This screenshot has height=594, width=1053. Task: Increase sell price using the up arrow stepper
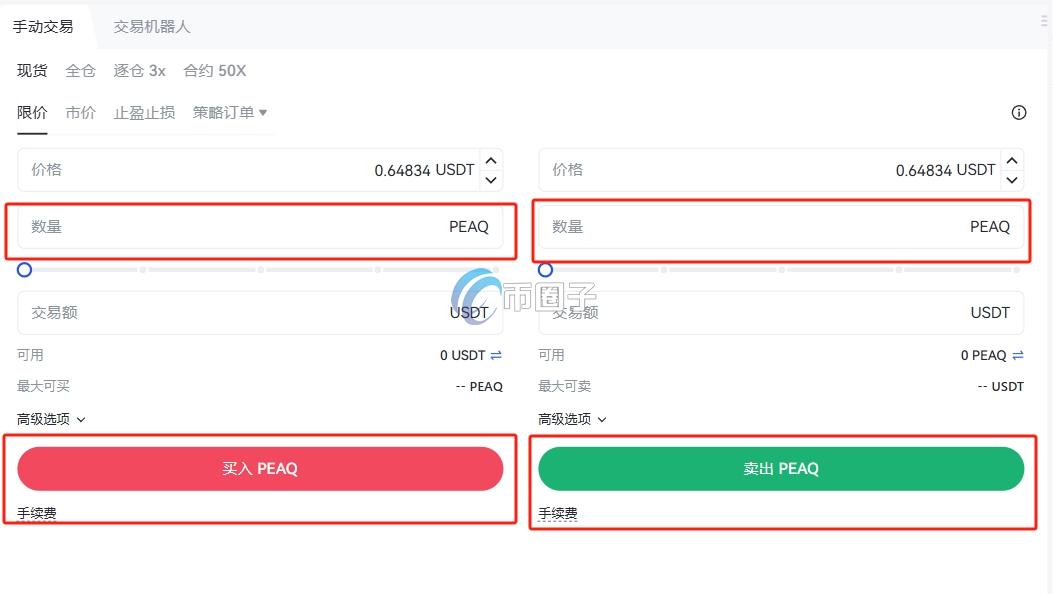coord(1012,160)
